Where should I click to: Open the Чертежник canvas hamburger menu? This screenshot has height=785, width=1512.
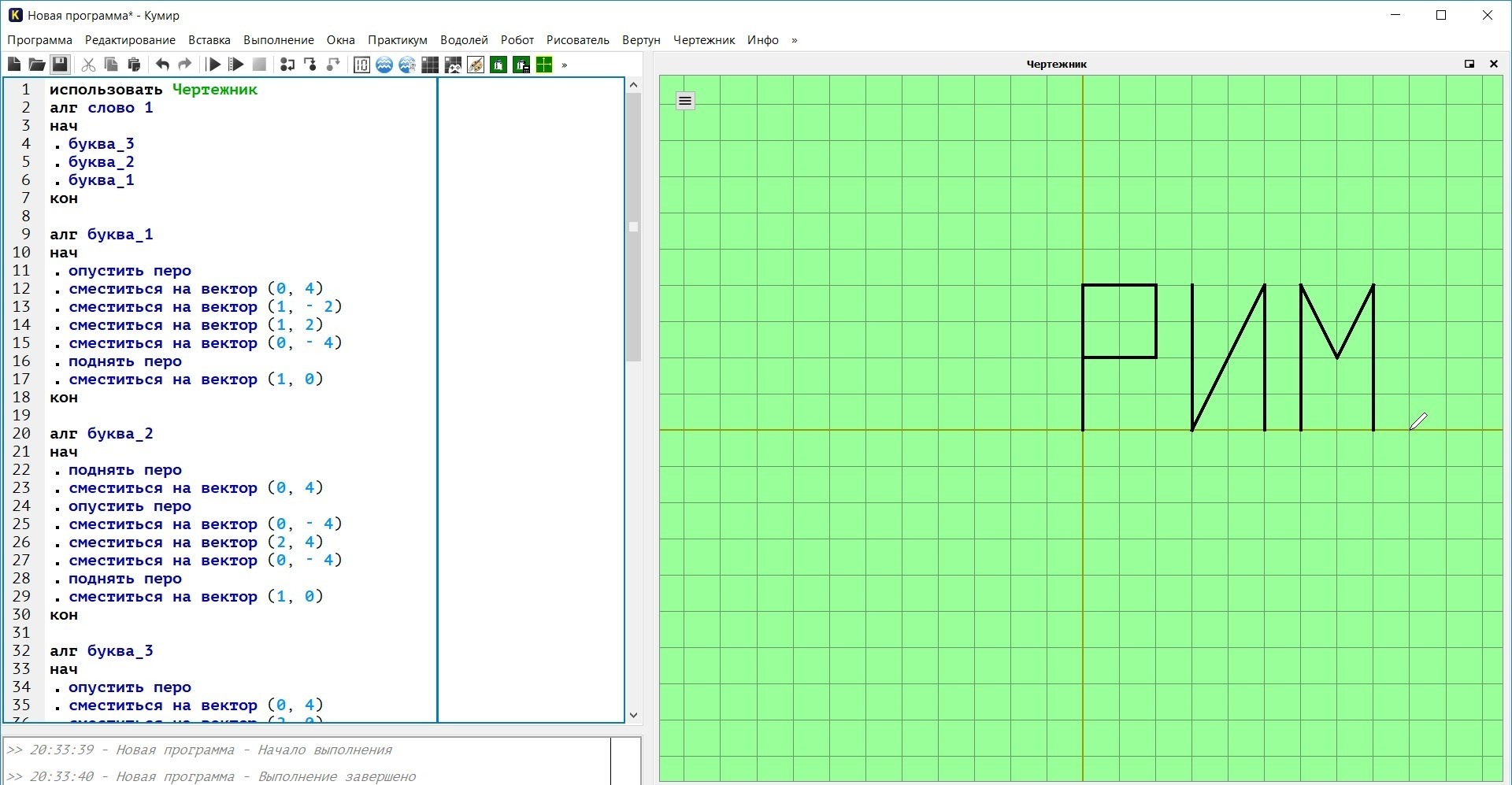click(x=685, y=101)
